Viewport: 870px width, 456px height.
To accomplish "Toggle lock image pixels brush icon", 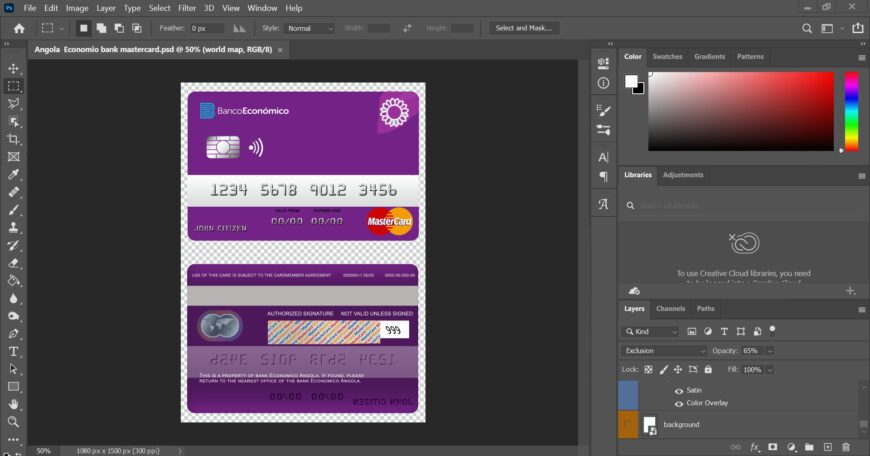I will click(x=663, y=369).
